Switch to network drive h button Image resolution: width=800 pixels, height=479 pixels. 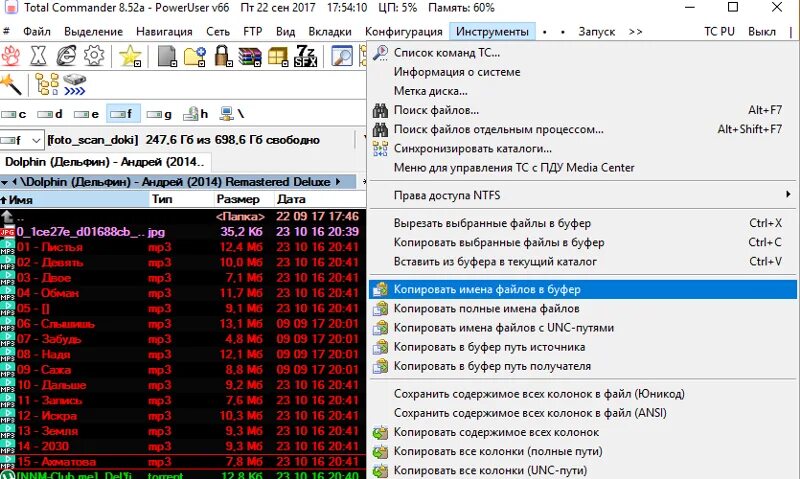pyautogui.click(x=196, y=114)
